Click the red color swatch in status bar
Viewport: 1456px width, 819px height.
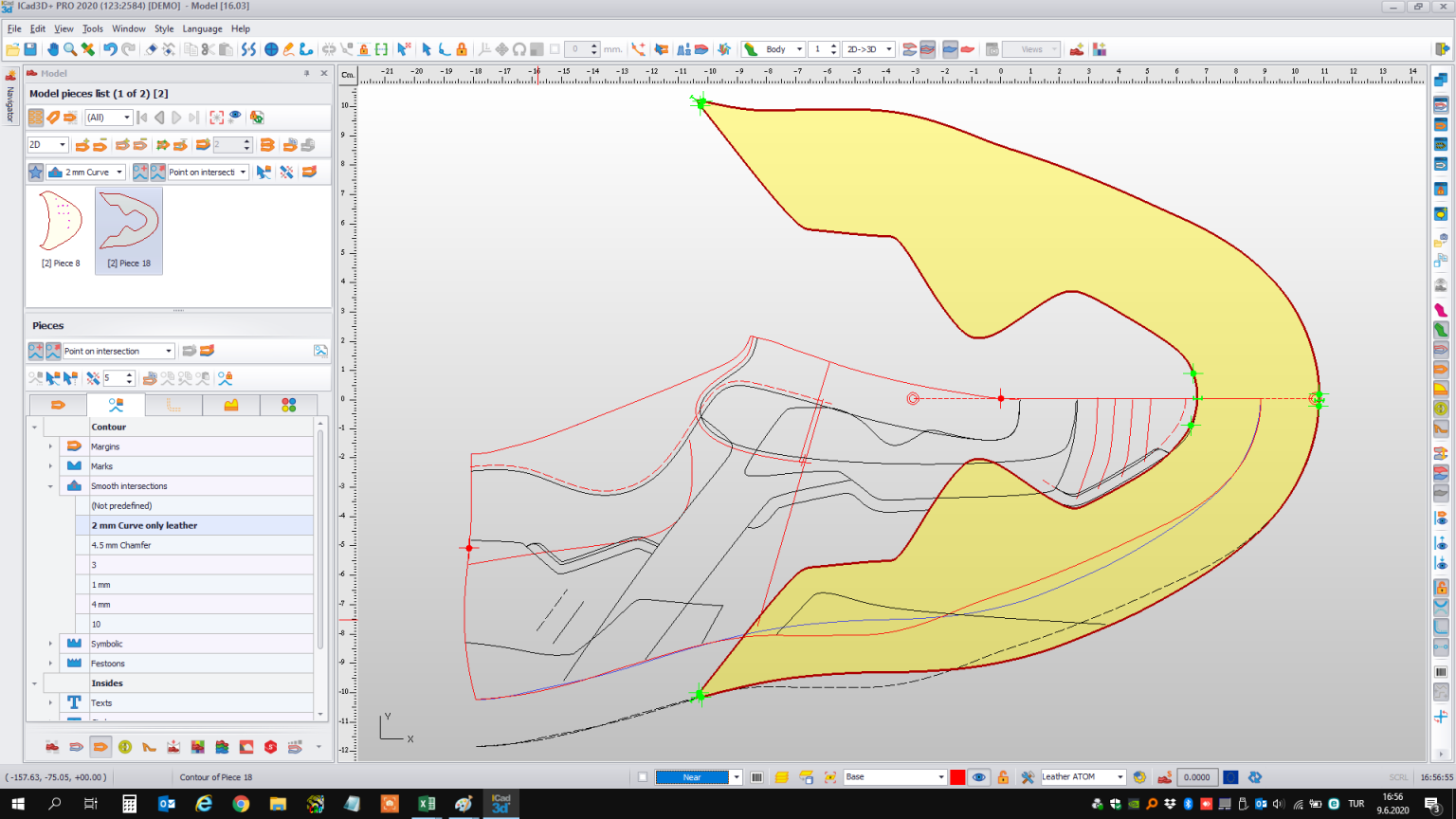[957, 777]
